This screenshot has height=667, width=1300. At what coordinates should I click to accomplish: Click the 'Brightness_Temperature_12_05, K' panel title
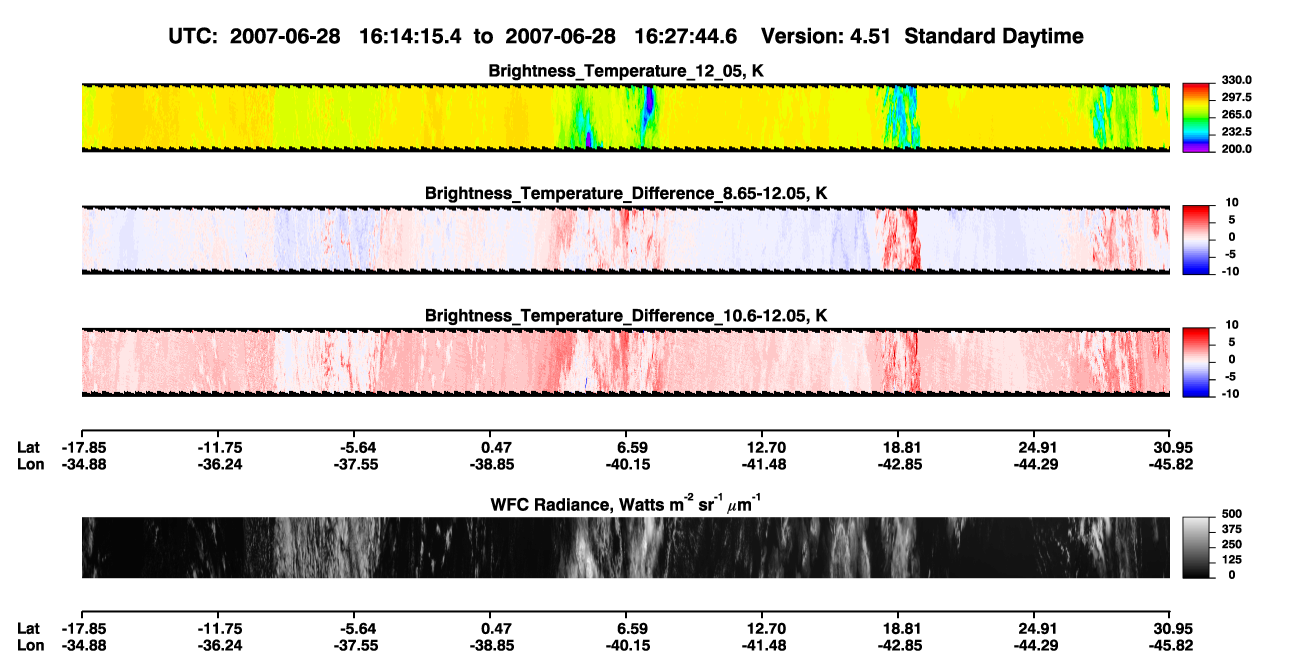click(x=626, y=71)
